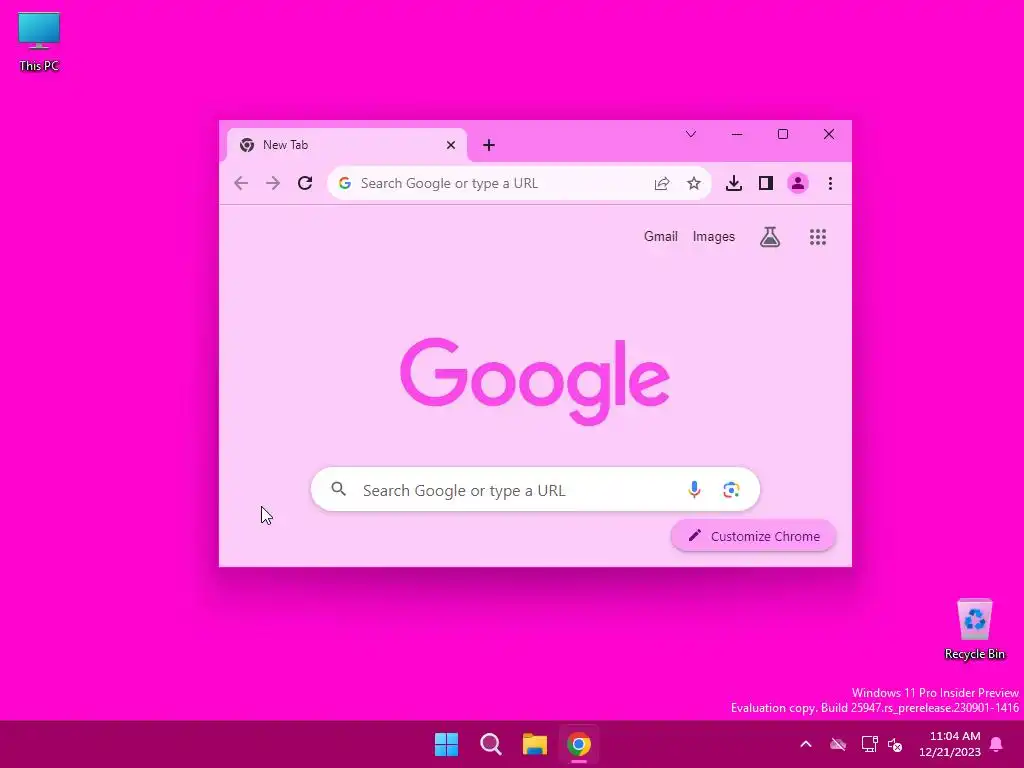Click the muted volume tray icon
This screenshot has height=768, width=1024.
[895, 744]
